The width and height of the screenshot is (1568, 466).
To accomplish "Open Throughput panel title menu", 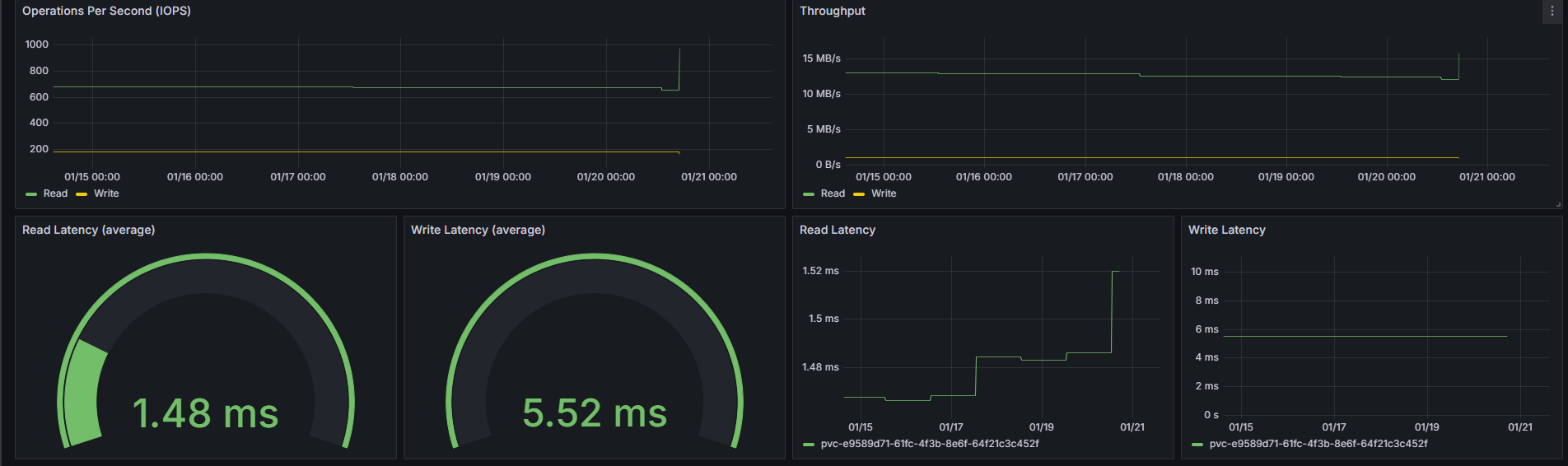I will click(x=832, y=11).
